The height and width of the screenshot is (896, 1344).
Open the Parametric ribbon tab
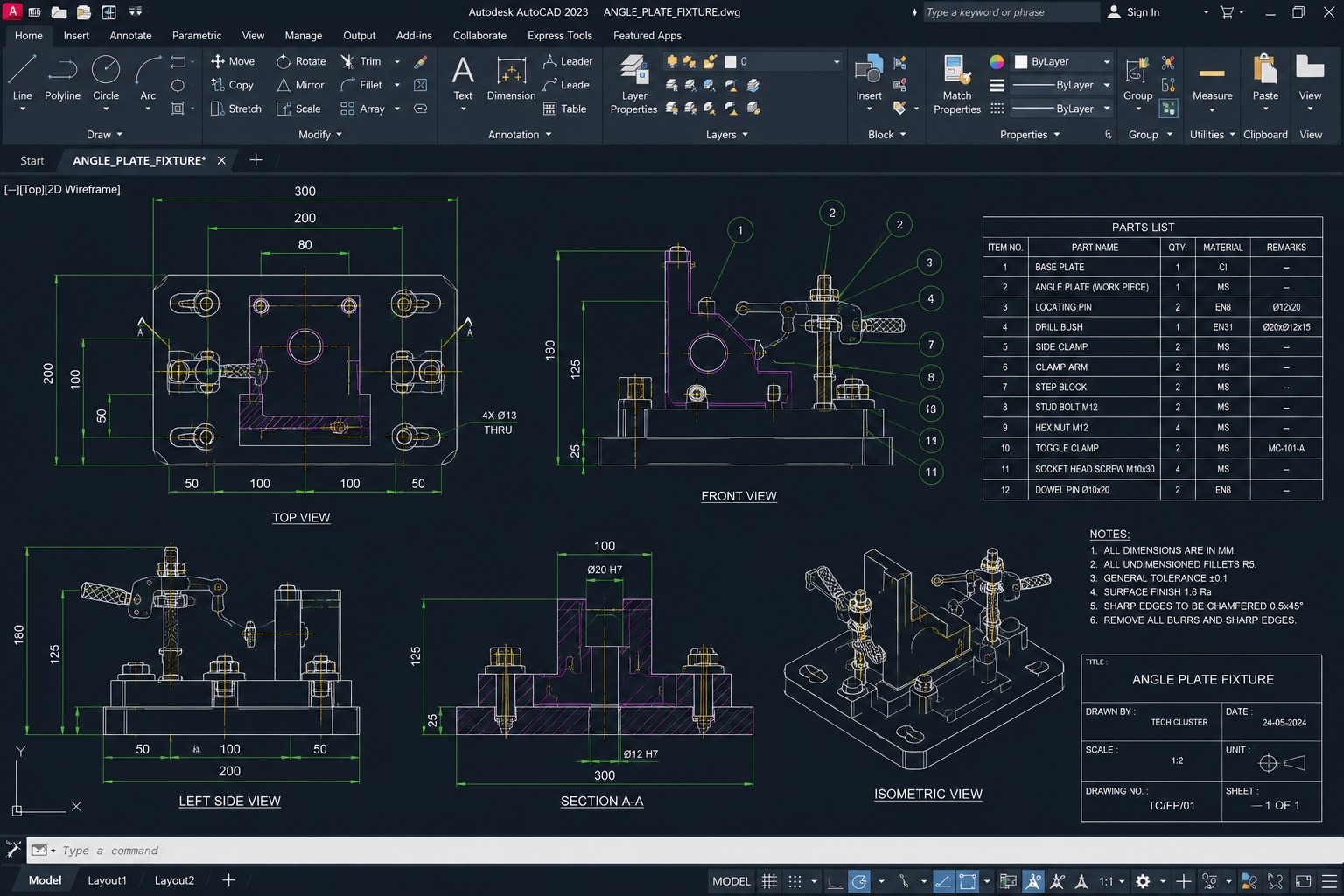(x=197, y=36)
